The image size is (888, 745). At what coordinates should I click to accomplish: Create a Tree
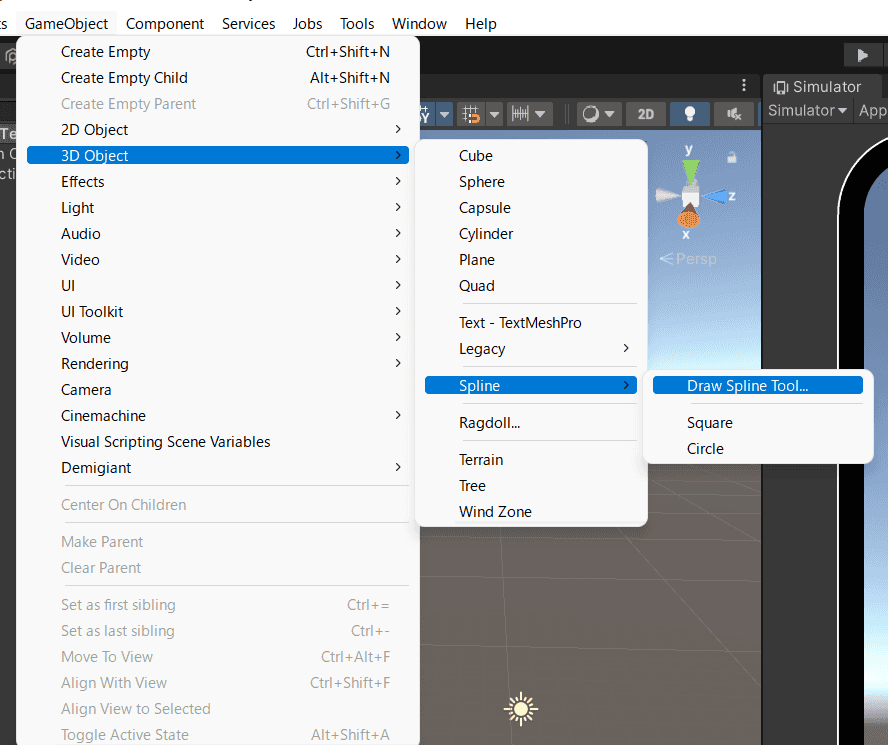click(x=531, y=486)
